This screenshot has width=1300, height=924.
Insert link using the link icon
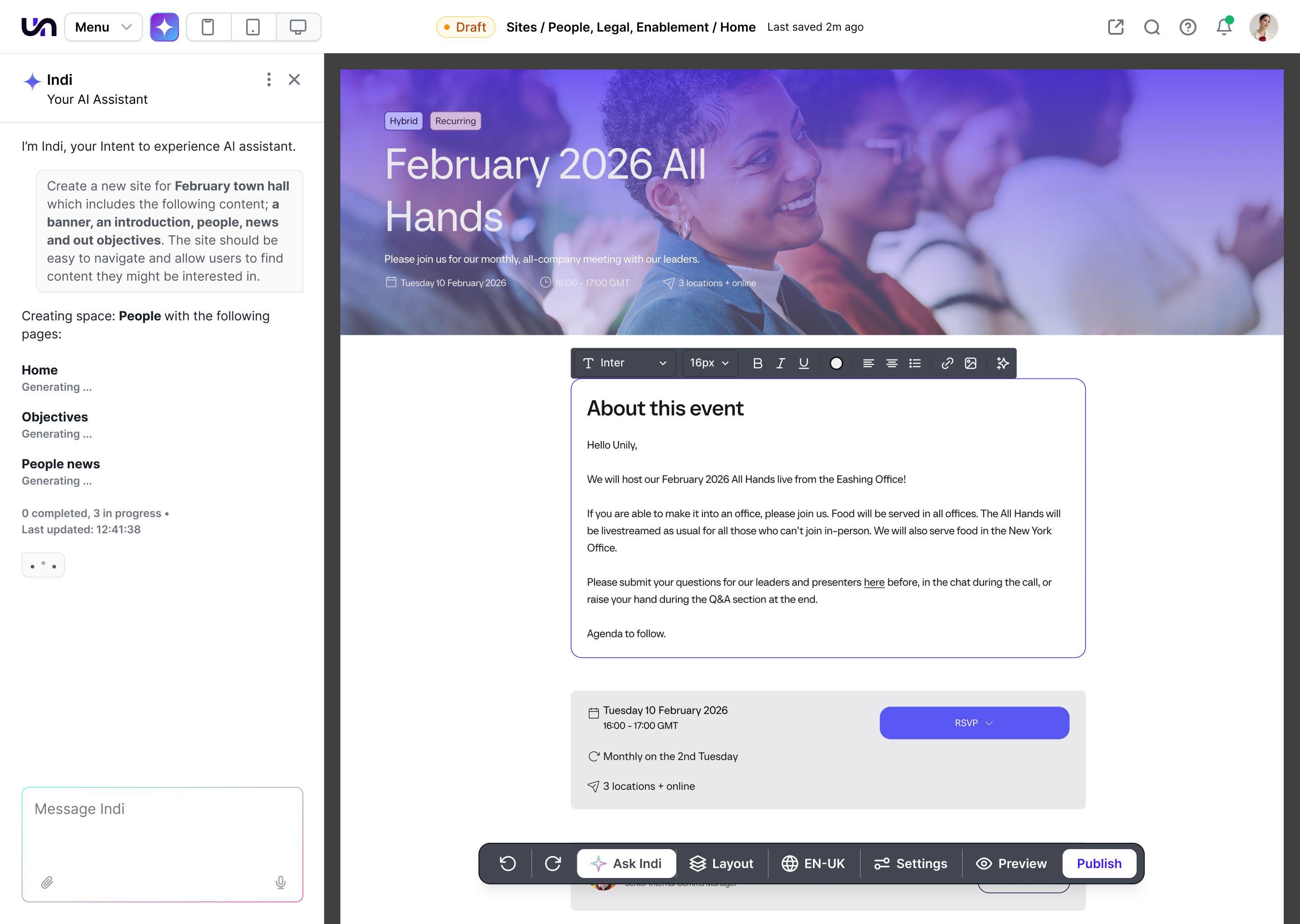pyautogui.click(x=947, y=363)
